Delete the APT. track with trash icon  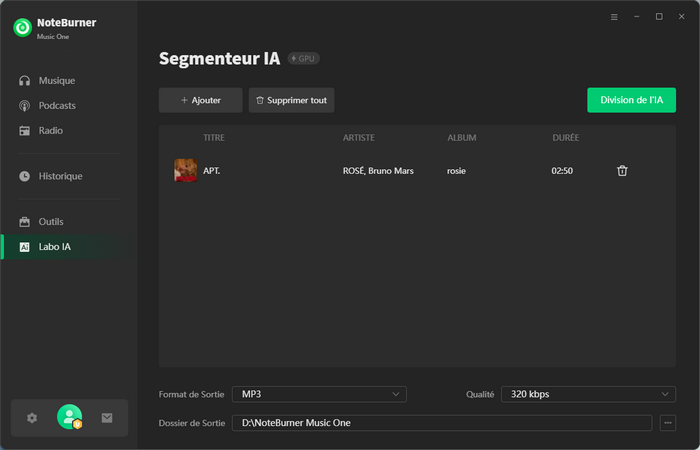[x=622, y=171]
